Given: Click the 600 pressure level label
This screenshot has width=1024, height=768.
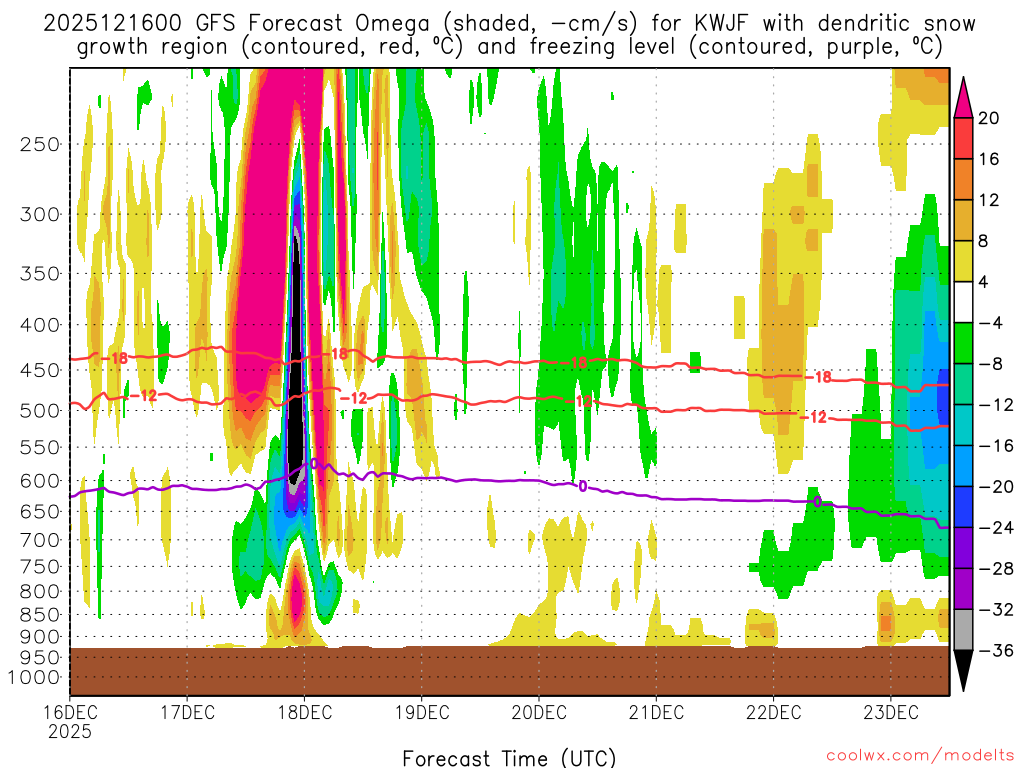Looking at the screenshot, I should tap(40, 481).
